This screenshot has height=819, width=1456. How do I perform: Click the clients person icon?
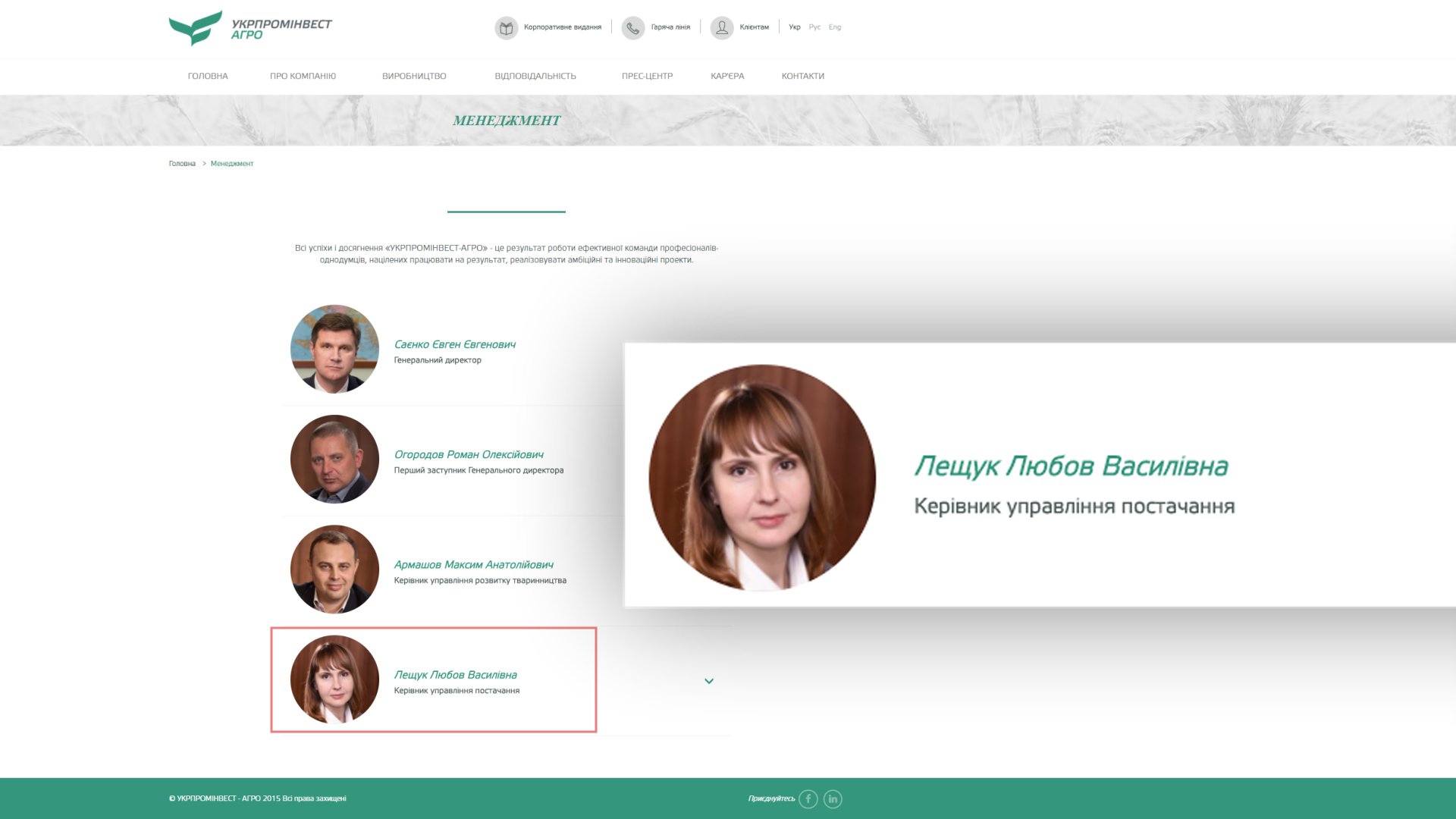tap(721, 28)
